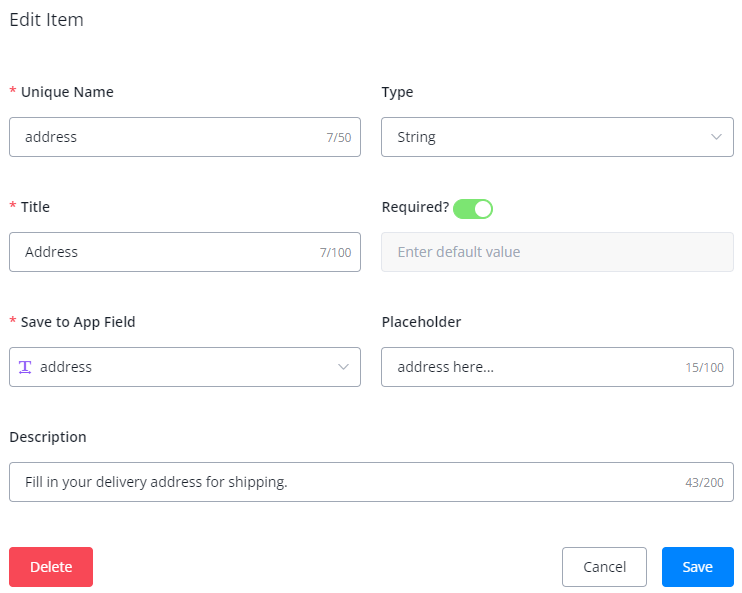Click the Description text field
This screenshot has width=742, height=593.
(340, 482)
